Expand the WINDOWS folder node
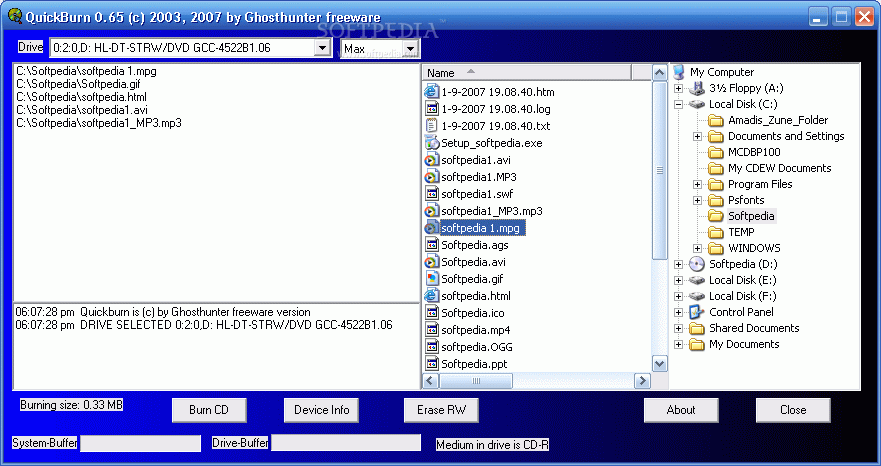 tap(697, 248)
